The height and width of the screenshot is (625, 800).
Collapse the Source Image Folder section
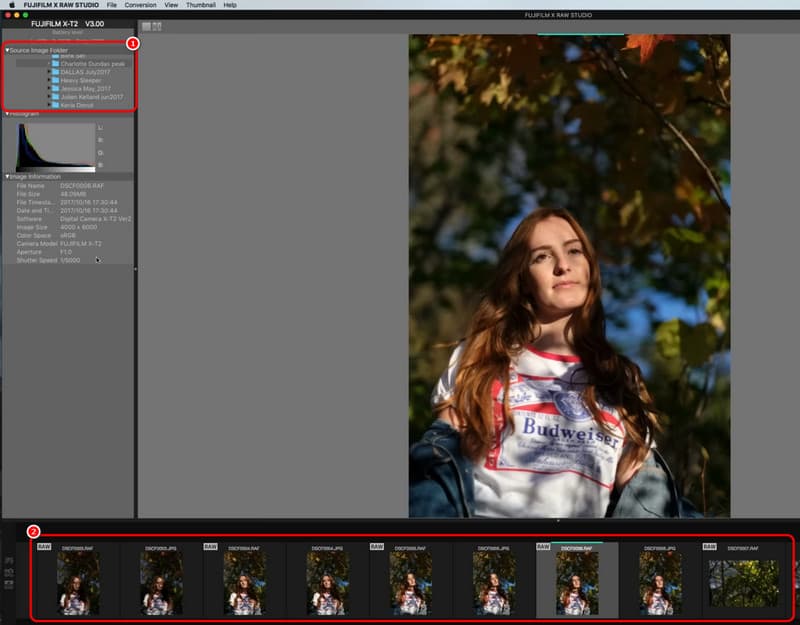pos(7,50)
